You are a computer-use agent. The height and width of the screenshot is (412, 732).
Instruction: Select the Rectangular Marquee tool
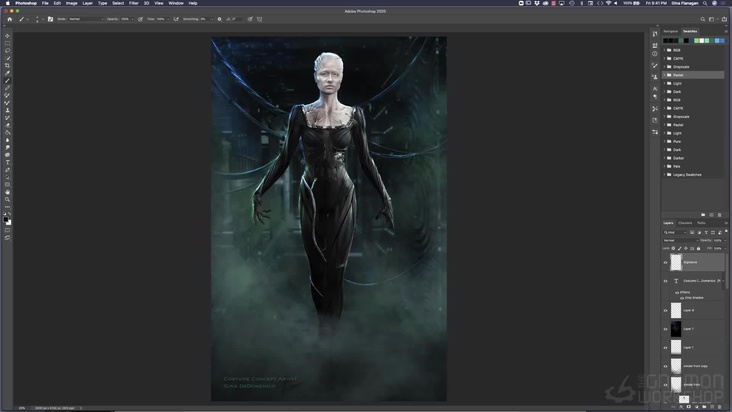click(7, 43)
